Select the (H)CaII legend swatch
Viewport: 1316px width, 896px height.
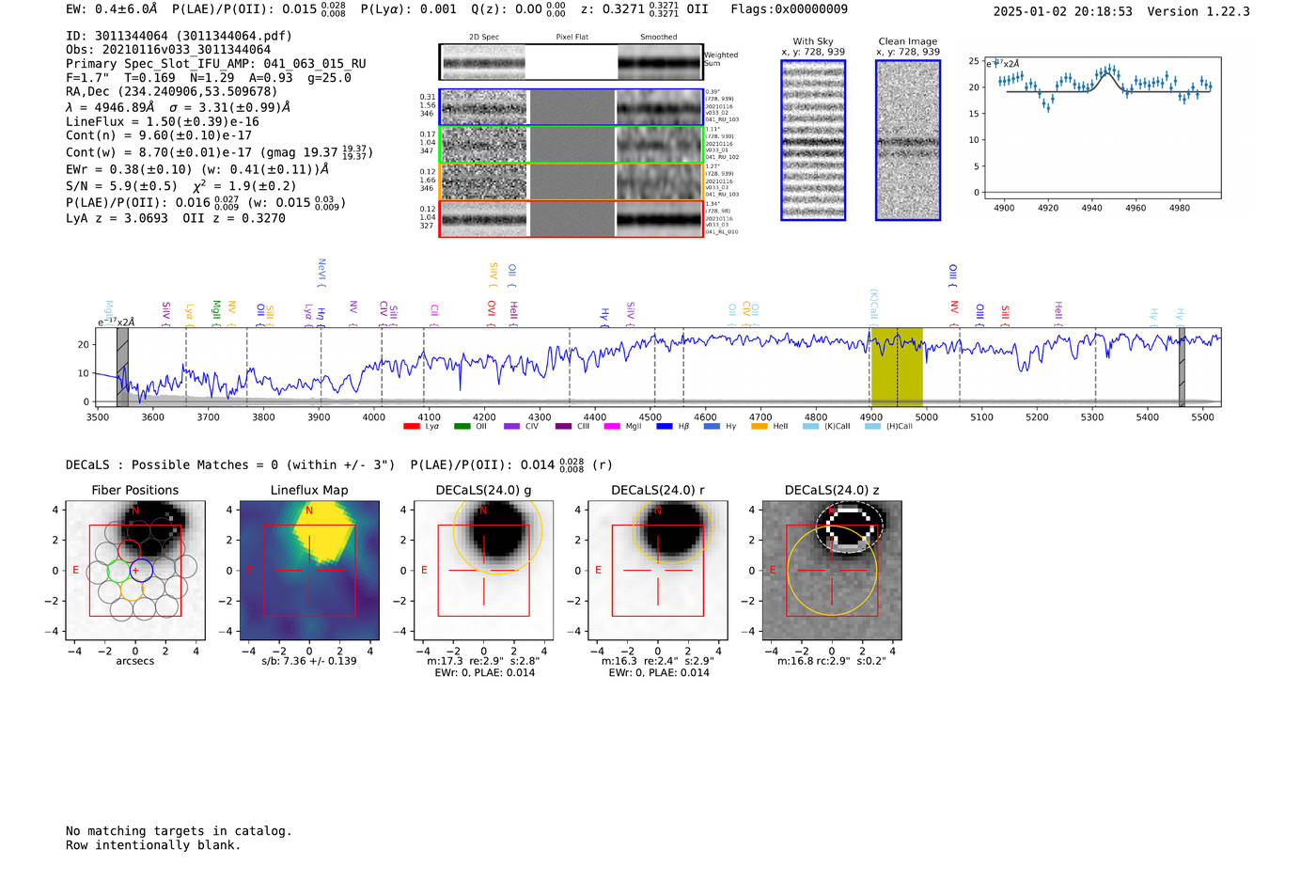tap(872, 427)
